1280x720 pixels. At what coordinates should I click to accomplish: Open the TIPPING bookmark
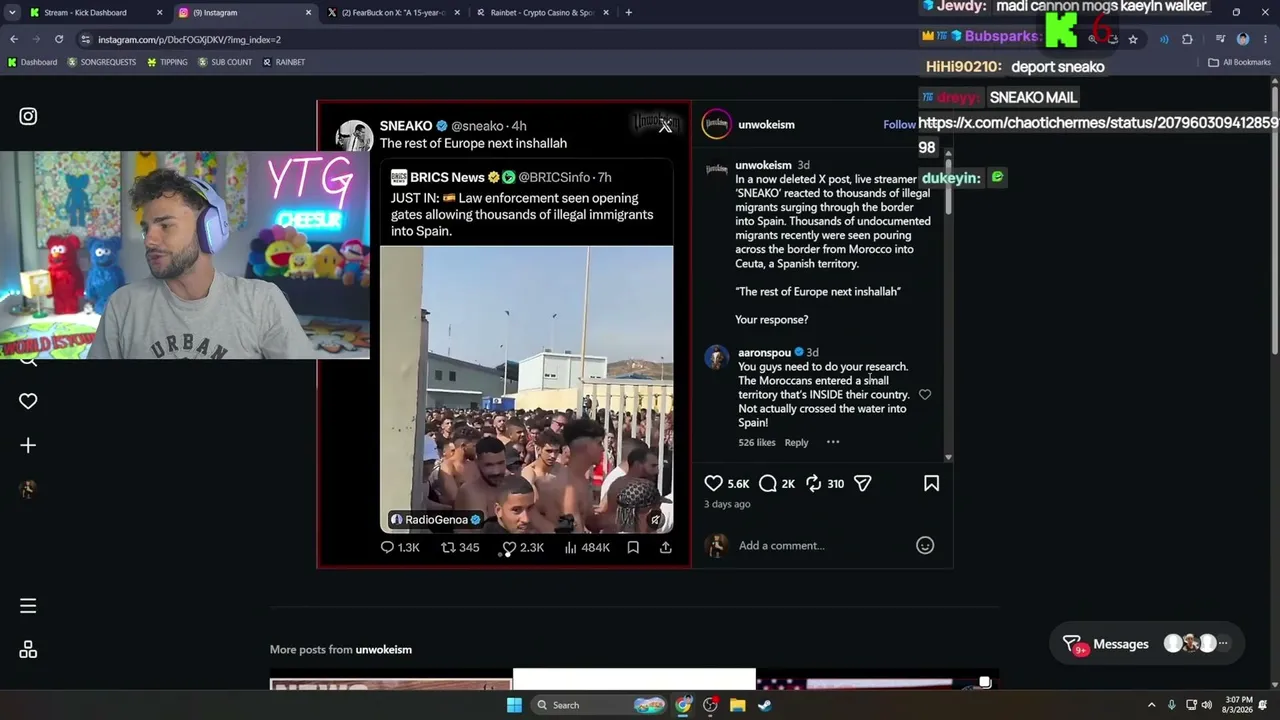tap(167, 62)
